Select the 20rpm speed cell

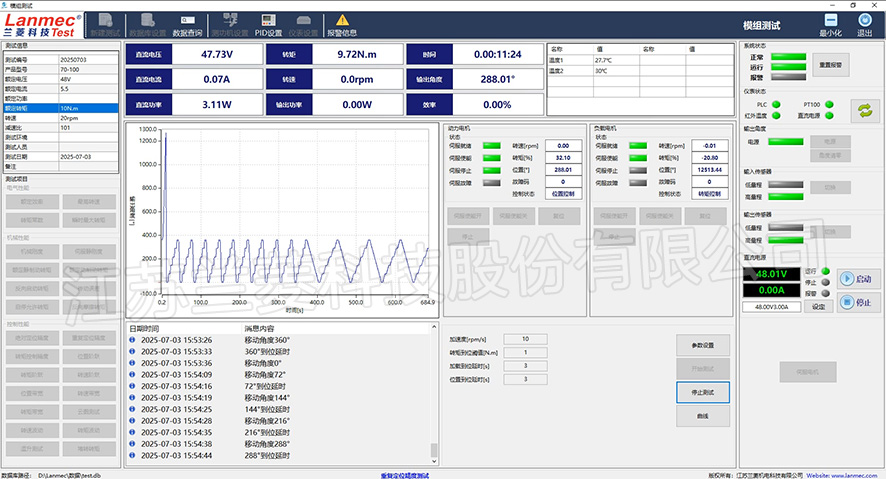click(x=89, y=118)
